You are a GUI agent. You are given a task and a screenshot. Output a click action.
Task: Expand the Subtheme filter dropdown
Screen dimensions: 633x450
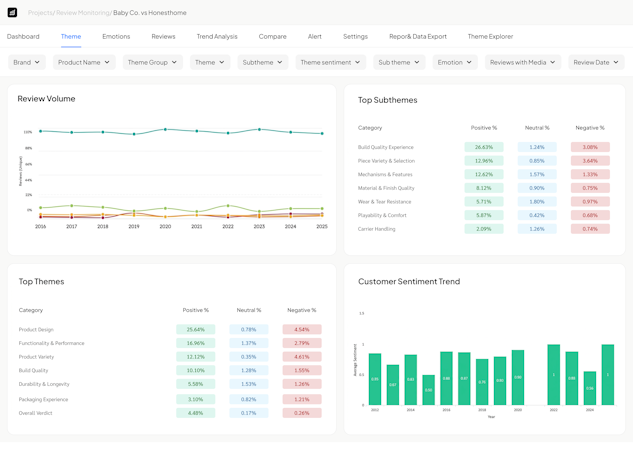(x=263, y=62)
